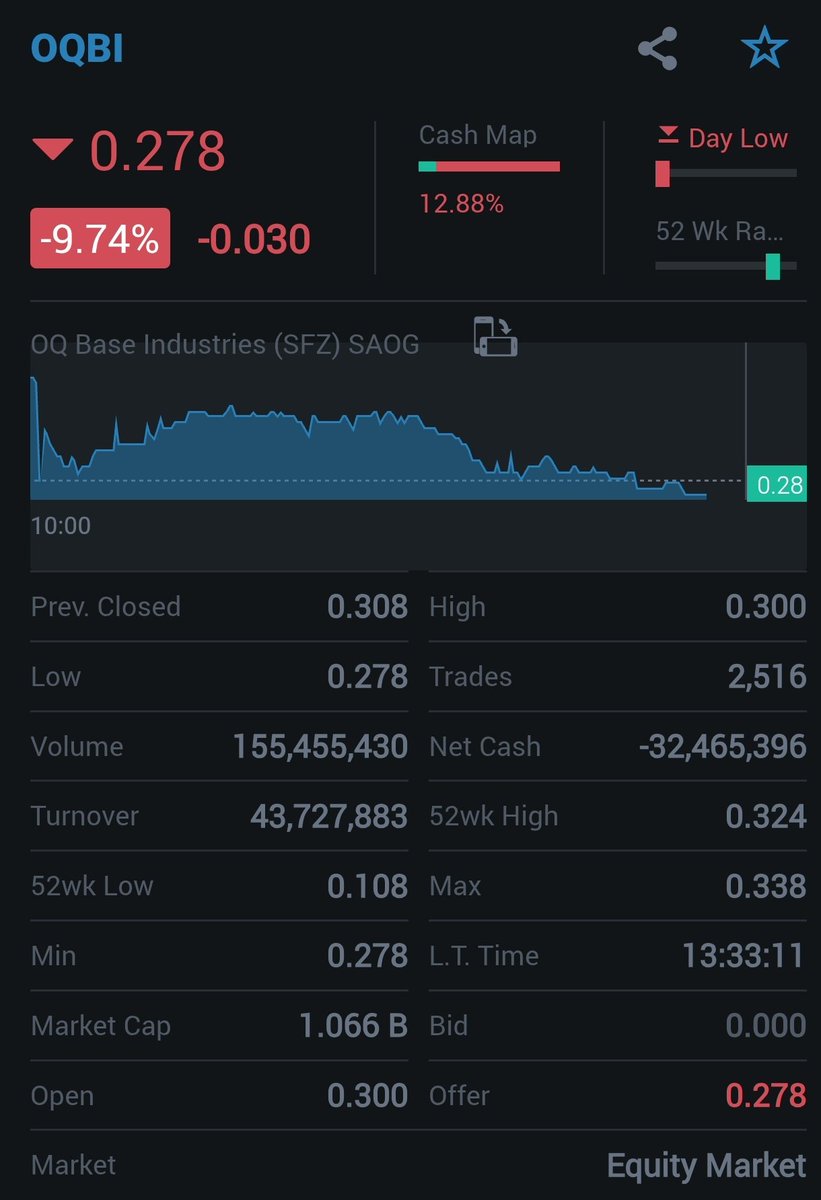Tap the Max value 0.338
This screenshot has height=1200, width=821.
[x=766, y=886]
